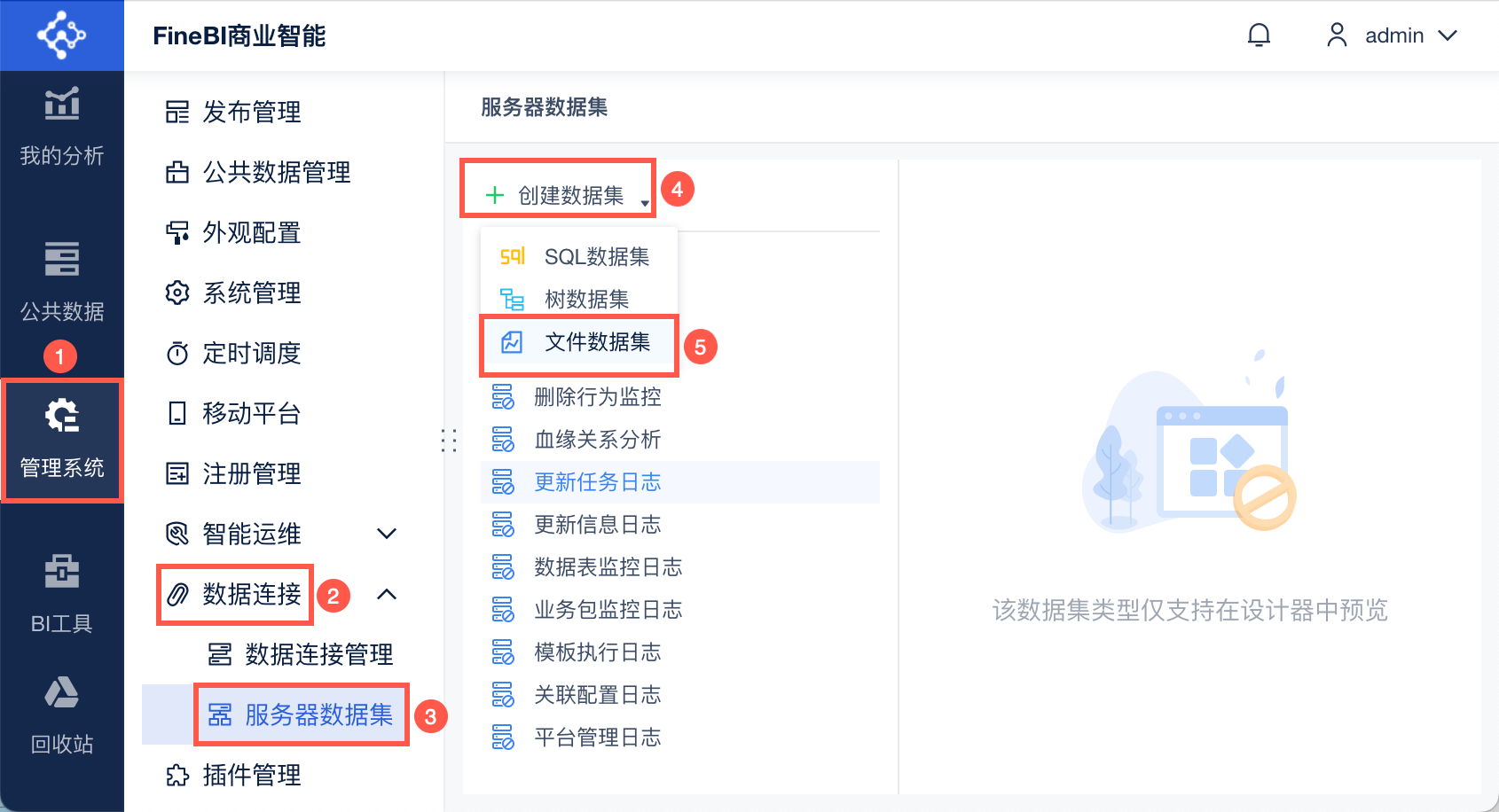Screen dimensions: 1499x812
Task: Select the 血缘关系分析 dataset
Action: coord(597,440)
